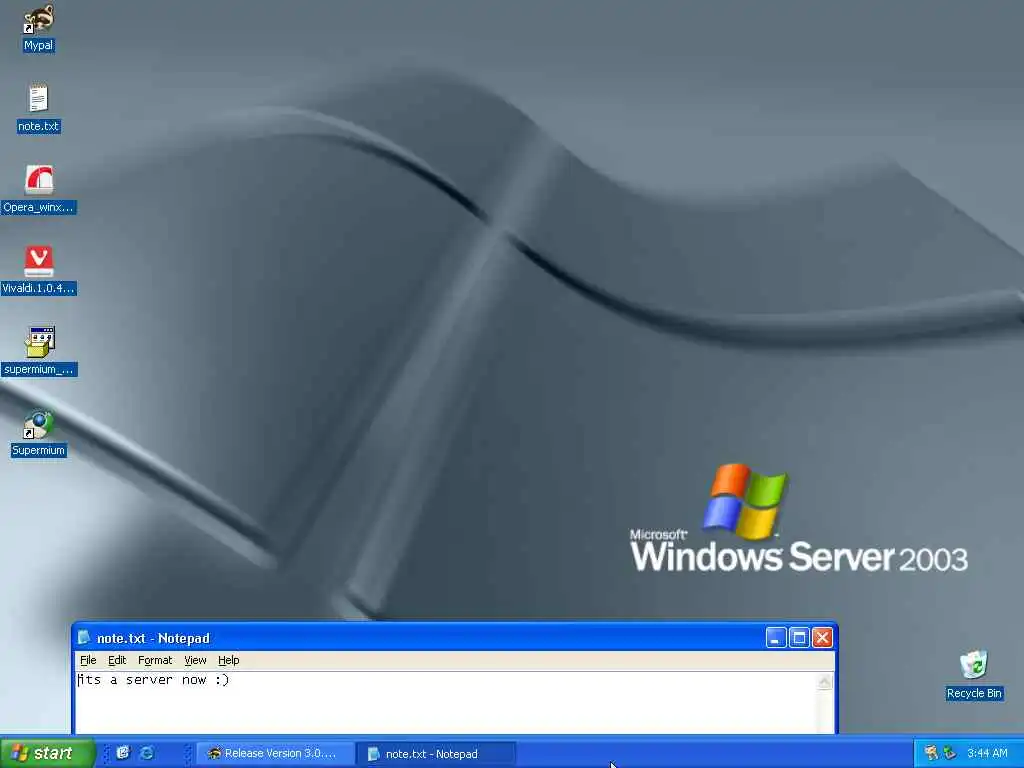The image size is (1024, 768).
Task: Click the Notepad title bar icon
Action: (84, 637)
